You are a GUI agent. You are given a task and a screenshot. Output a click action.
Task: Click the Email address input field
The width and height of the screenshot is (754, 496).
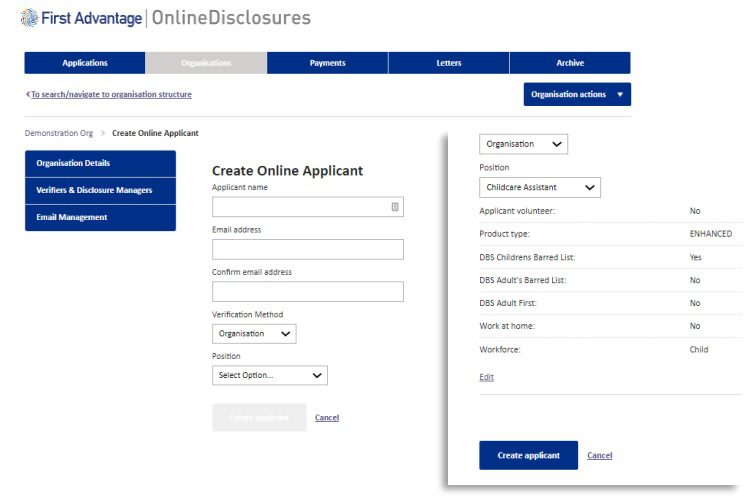click(x=307, y=249)
